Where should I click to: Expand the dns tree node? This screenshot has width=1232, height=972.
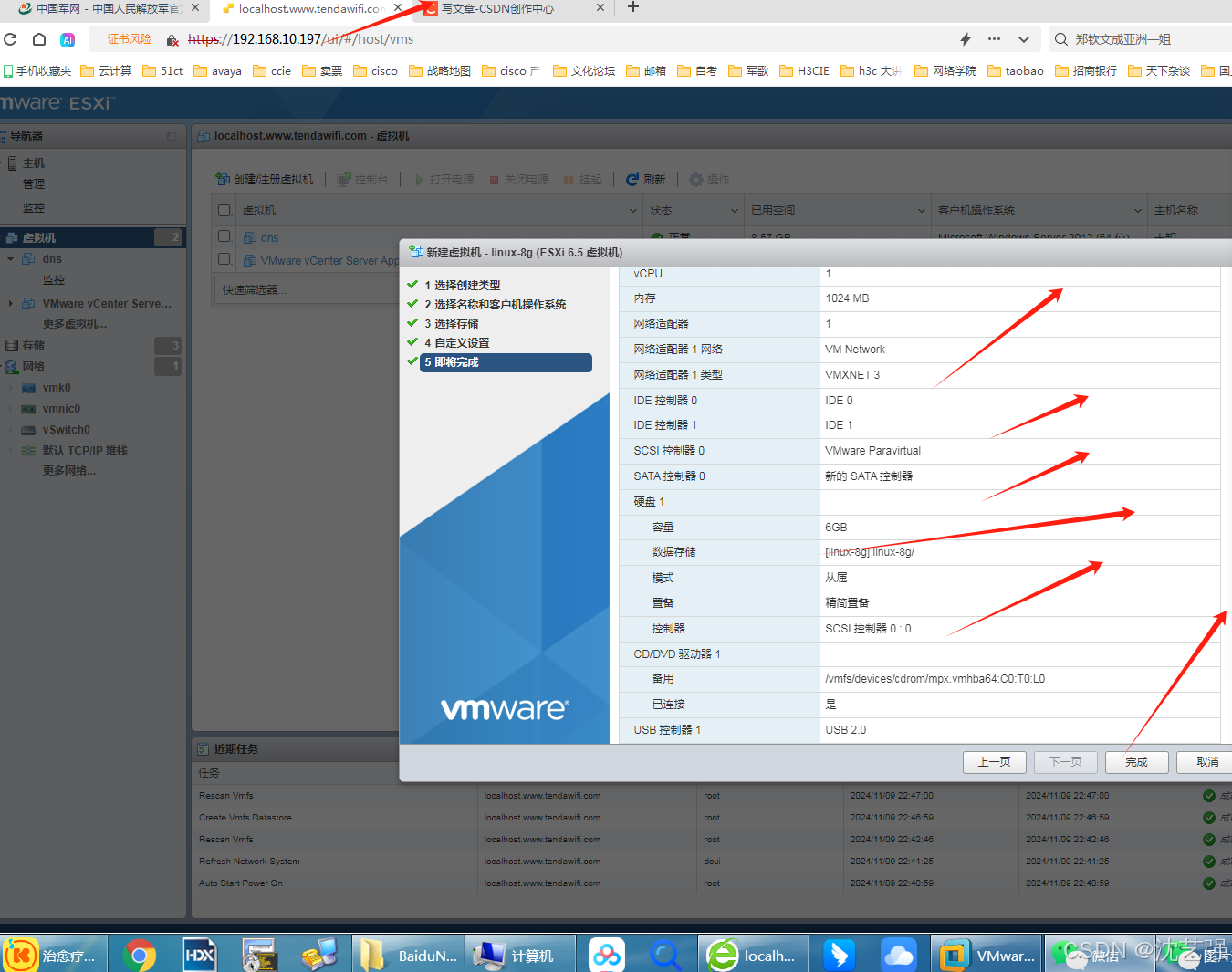10,259
